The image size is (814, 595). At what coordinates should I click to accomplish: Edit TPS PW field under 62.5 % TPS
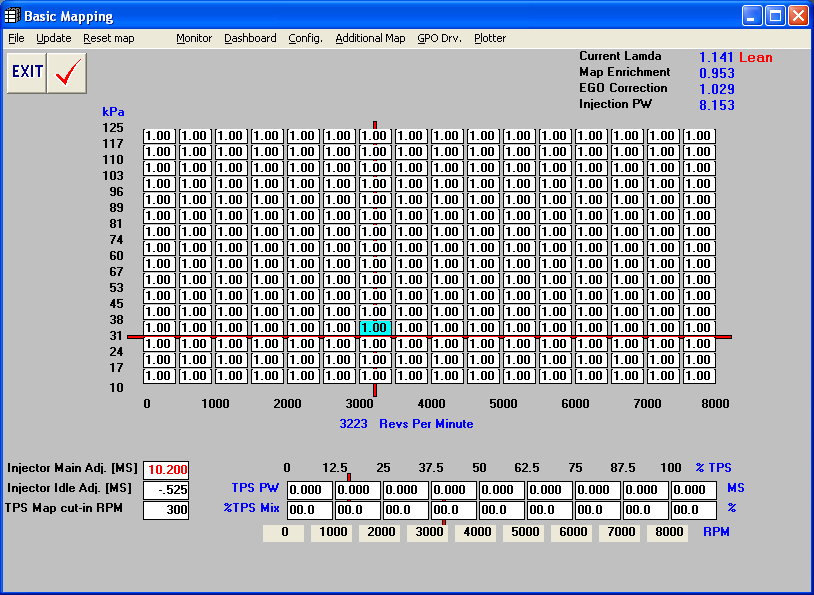tap(550, 490)
